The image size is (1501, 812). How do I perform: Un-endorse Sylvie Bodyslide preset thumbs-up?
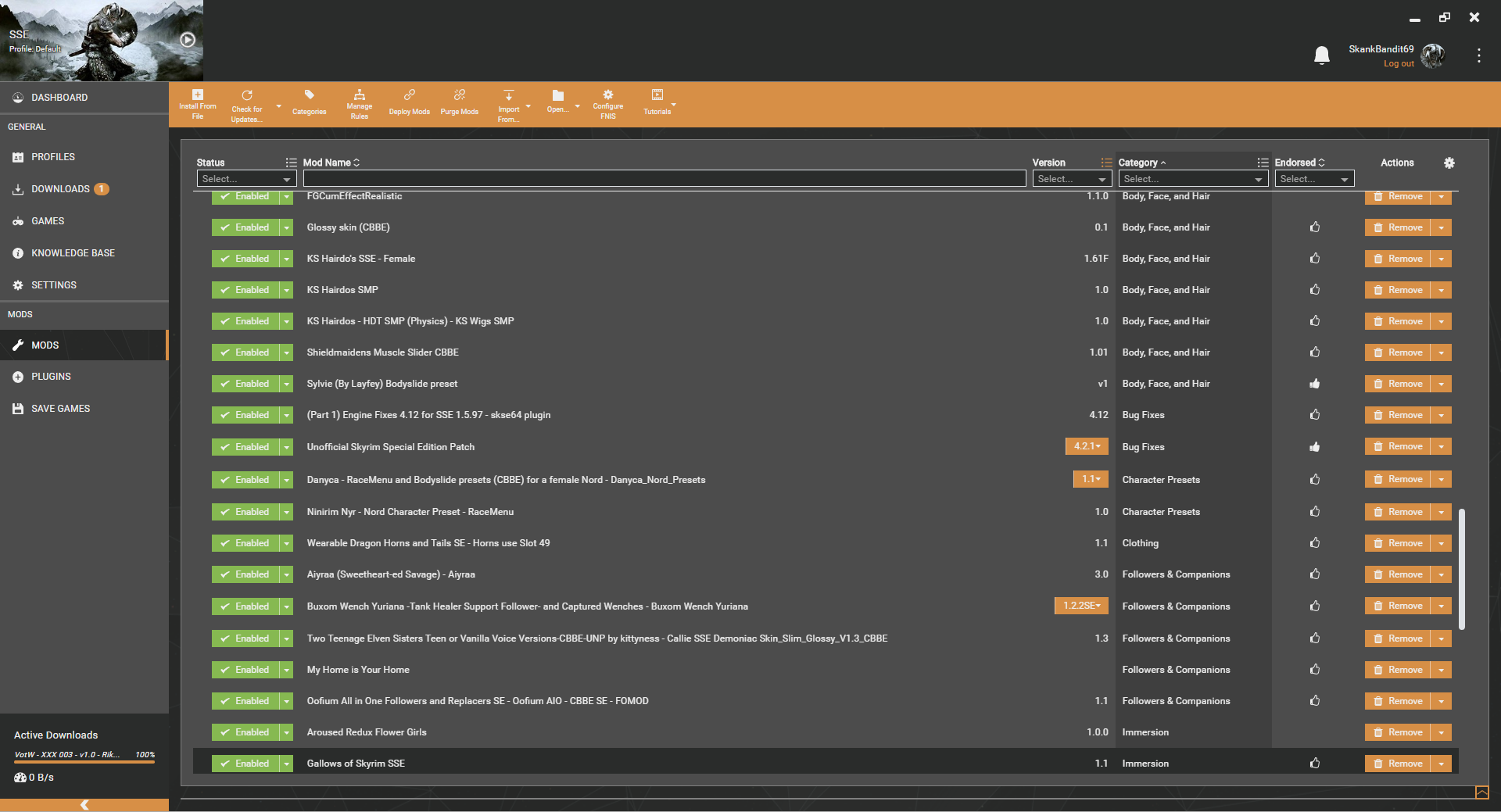coord(1315,384)
